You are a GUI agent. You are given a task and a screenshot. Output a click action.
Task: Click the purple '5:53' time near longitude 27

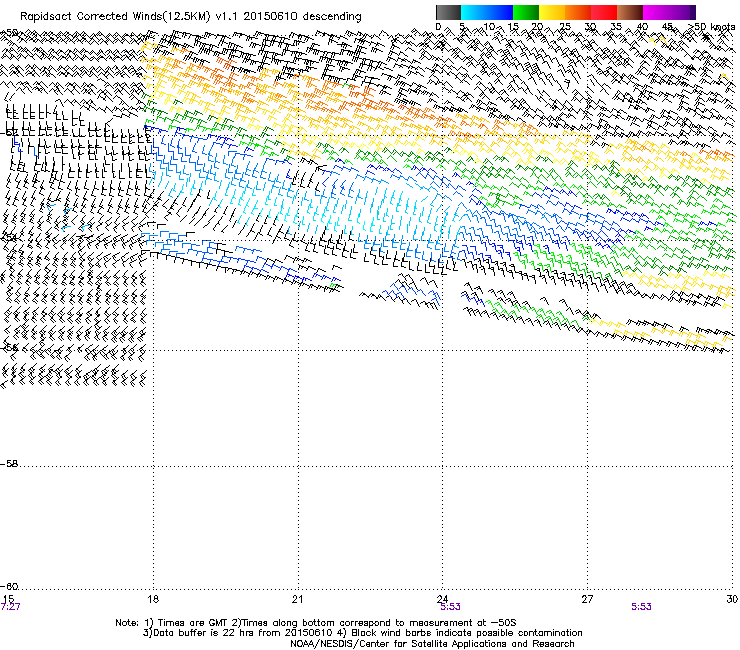[641, 607]
